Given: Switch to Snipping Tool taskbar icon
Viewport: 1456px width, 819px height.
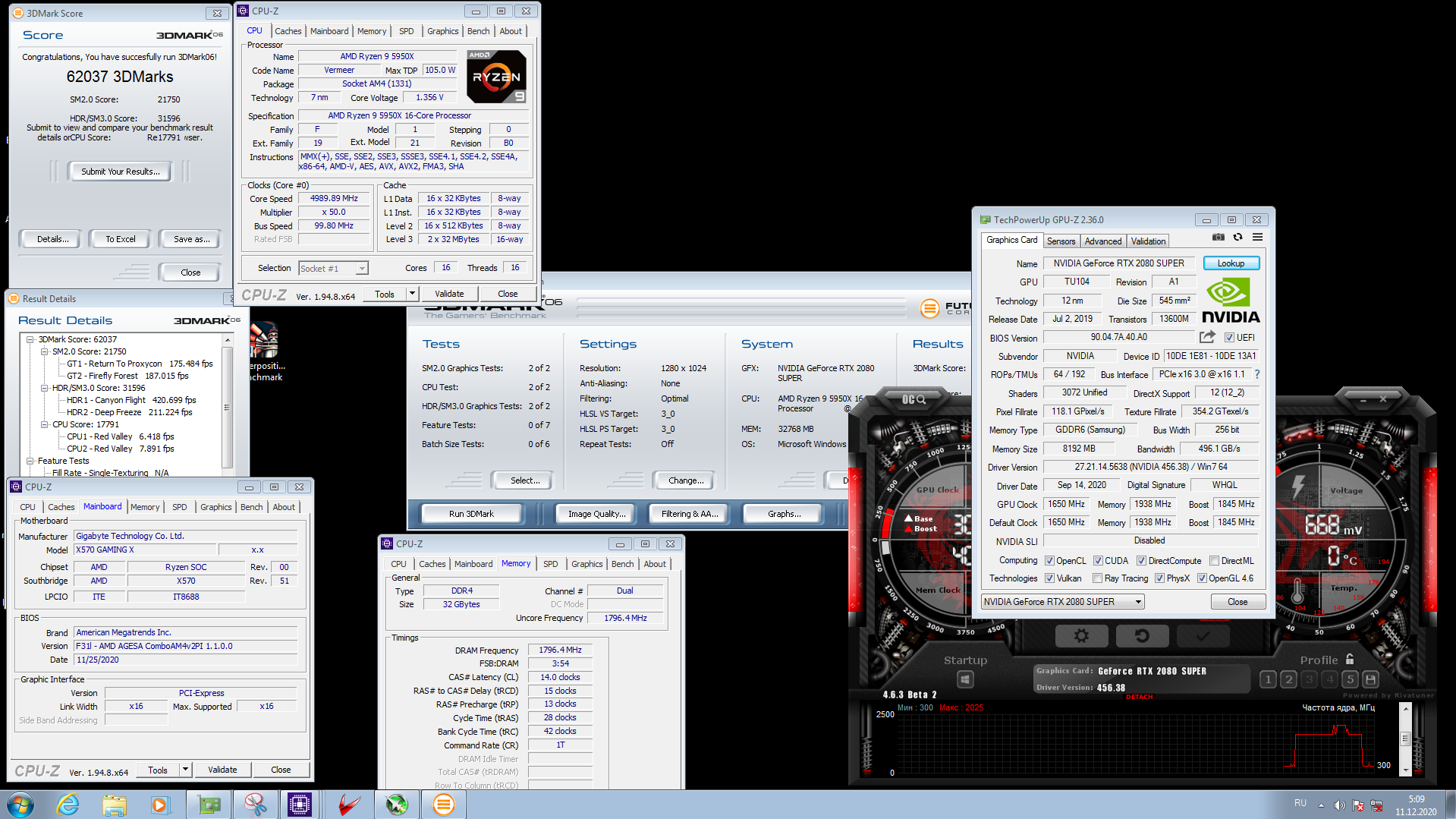Looking at the screenshot, I should point(255,805).
